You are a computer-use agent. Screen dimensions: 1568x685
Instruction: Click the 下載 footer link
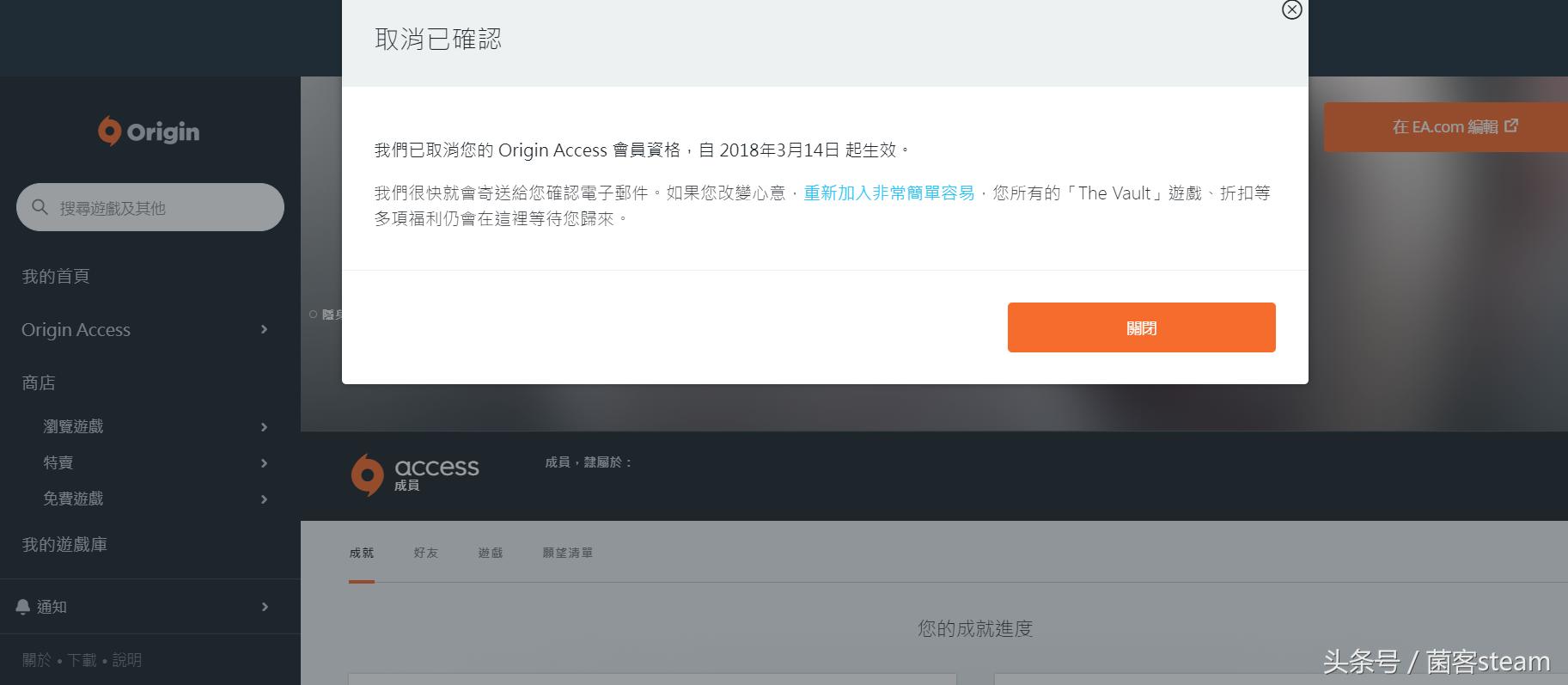(82, 660)
